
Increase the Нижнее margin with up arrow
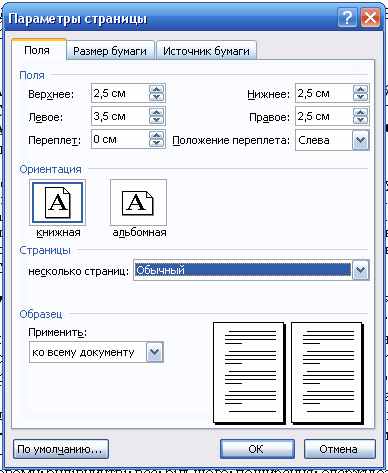click(x=360, y=89)
